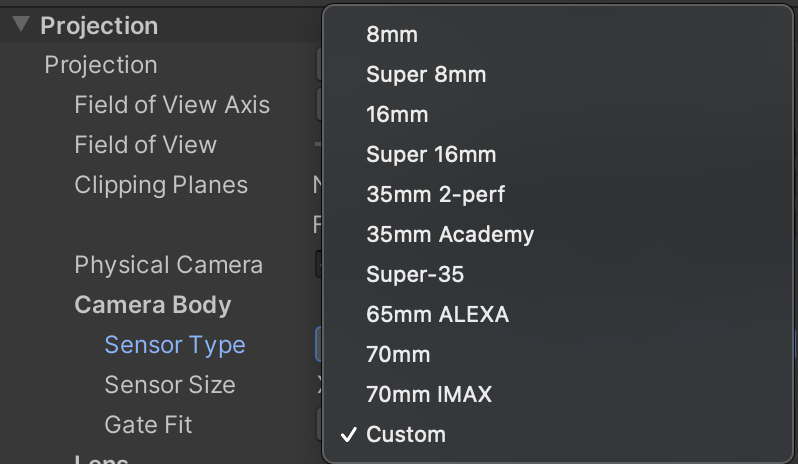
Task: Click the Clipping Planes label
Action: (x=161, y=185)
